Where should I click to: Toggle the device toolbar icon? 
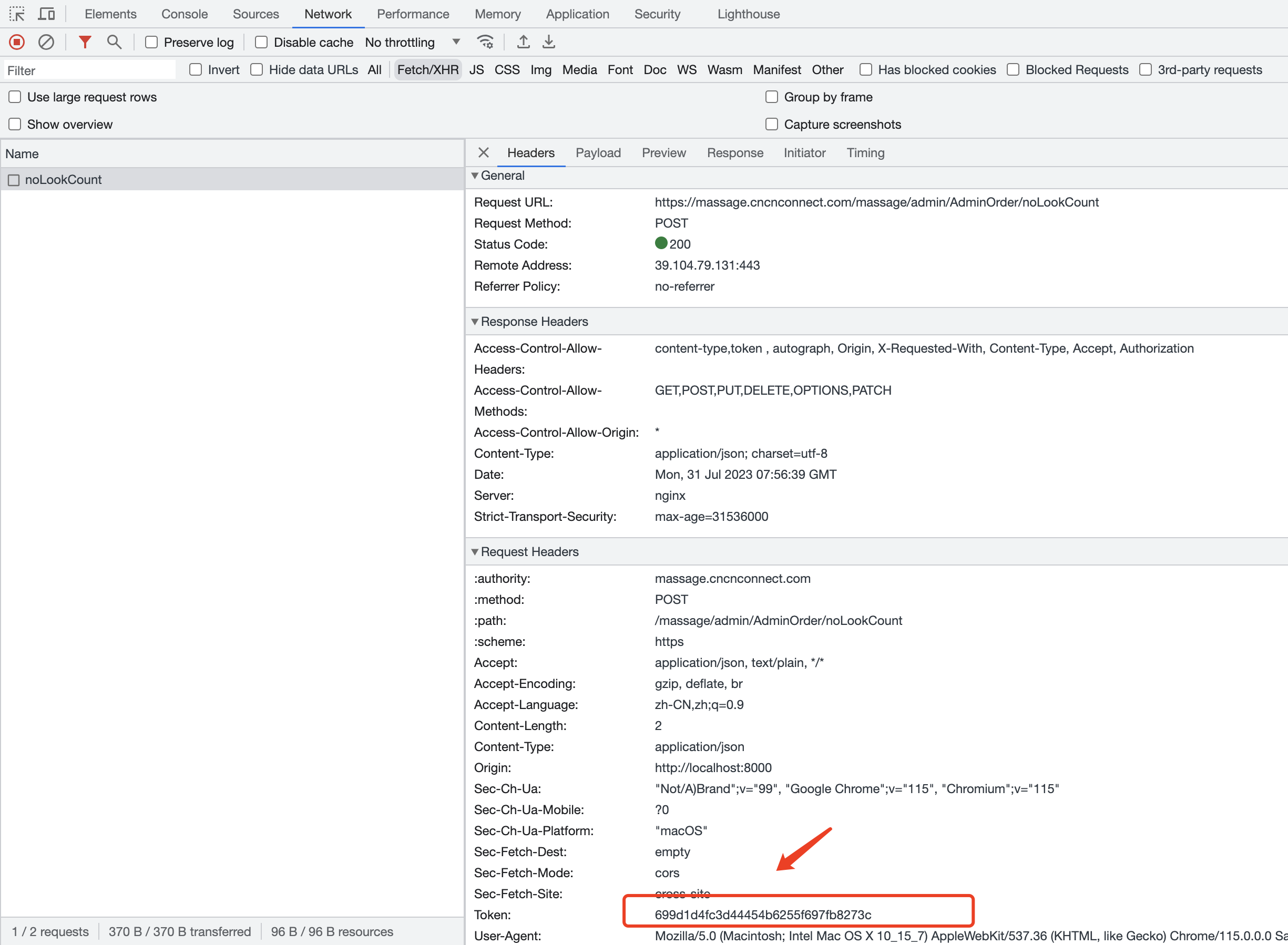click(x=46, y=14)
